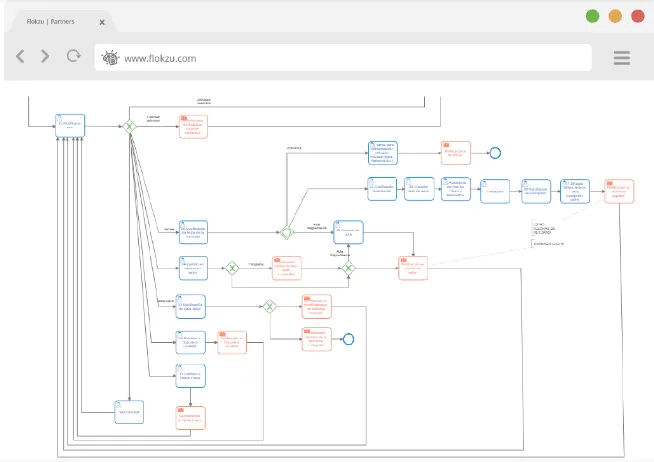The height and width of the screenshot is (462, 654).
Task: Select the blue task feeding the Fotografía X gateway
Action: [194, 268]
